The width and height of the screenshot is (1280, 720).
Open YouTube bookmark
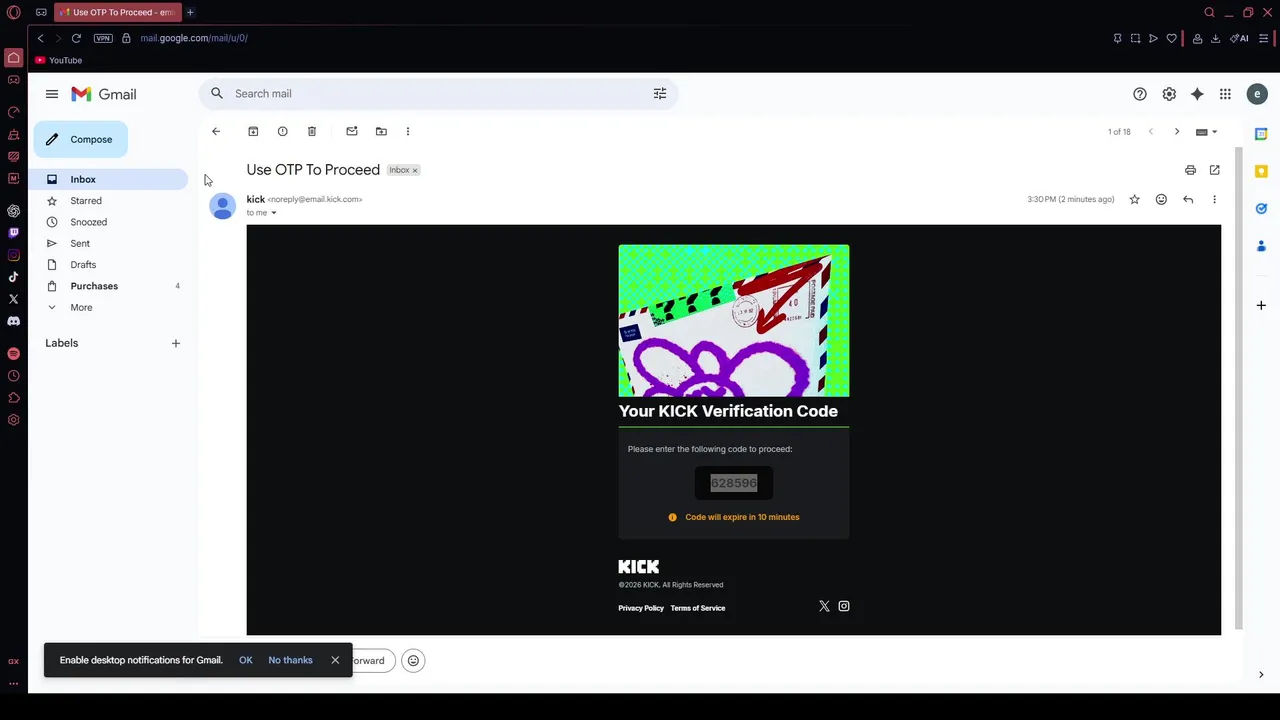(x=59, y=60)
